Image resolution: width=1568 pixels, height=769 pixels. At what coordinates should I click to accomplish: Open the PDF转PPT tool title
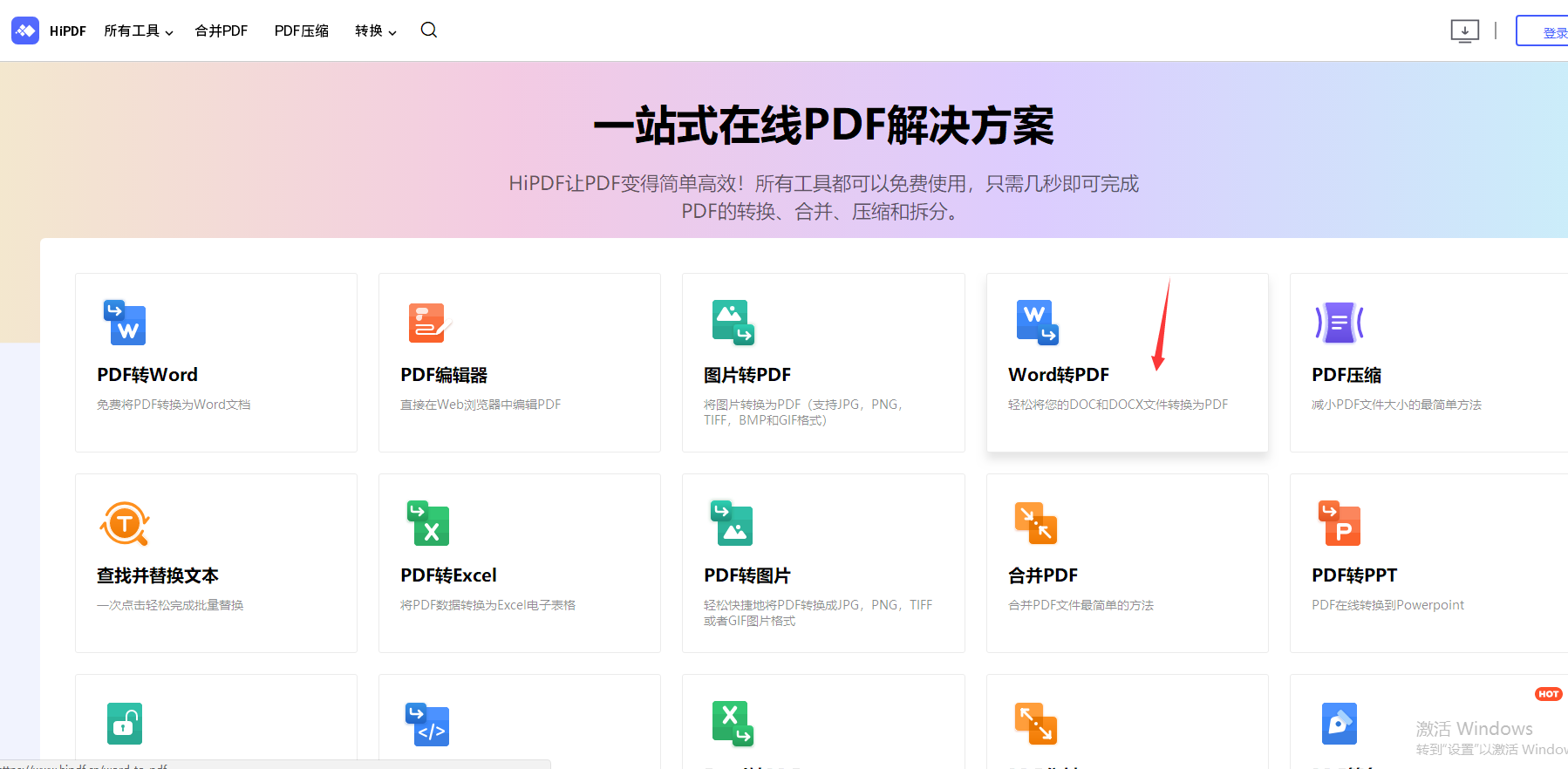(1354, 575)
